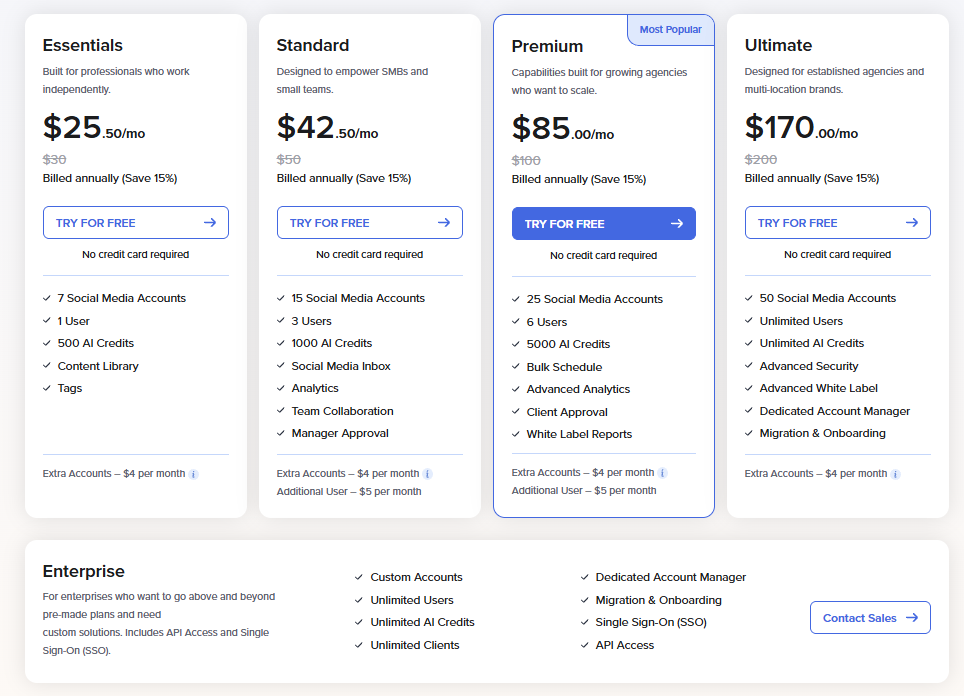Click the $25.50/mo price
This screenshot has height=696, width=964.
pyautogui.click(x=94, y=128)
